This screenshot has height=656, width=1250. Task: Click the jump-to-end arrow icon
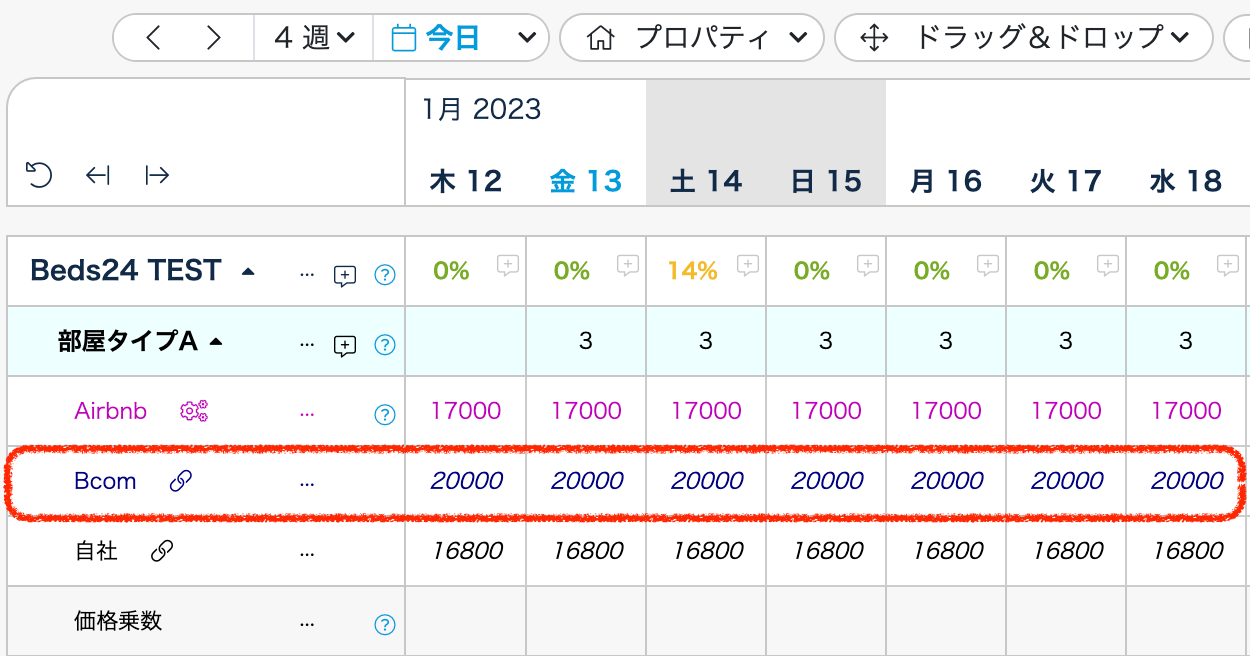(x=157, y=176)
